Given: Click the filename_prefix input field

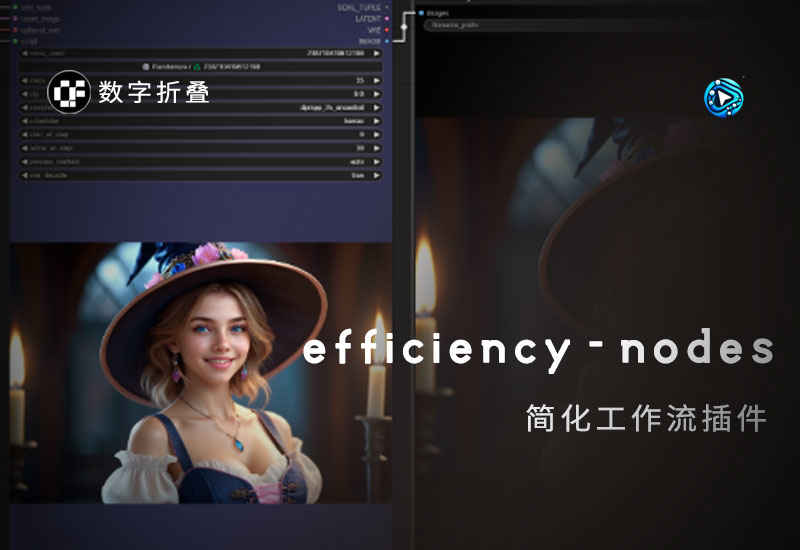Looking at the screenshot, I should (500, 25).
